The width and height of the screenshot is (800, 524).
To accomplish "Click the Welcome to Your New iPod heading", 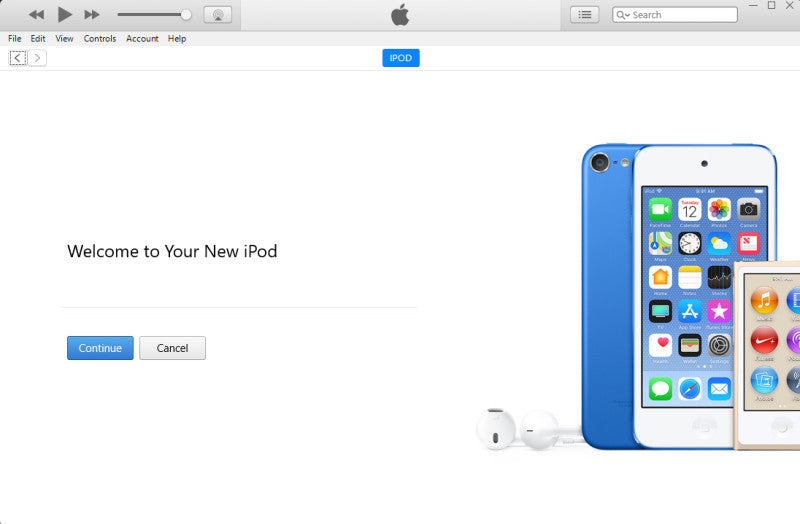I will coord(172,251).
